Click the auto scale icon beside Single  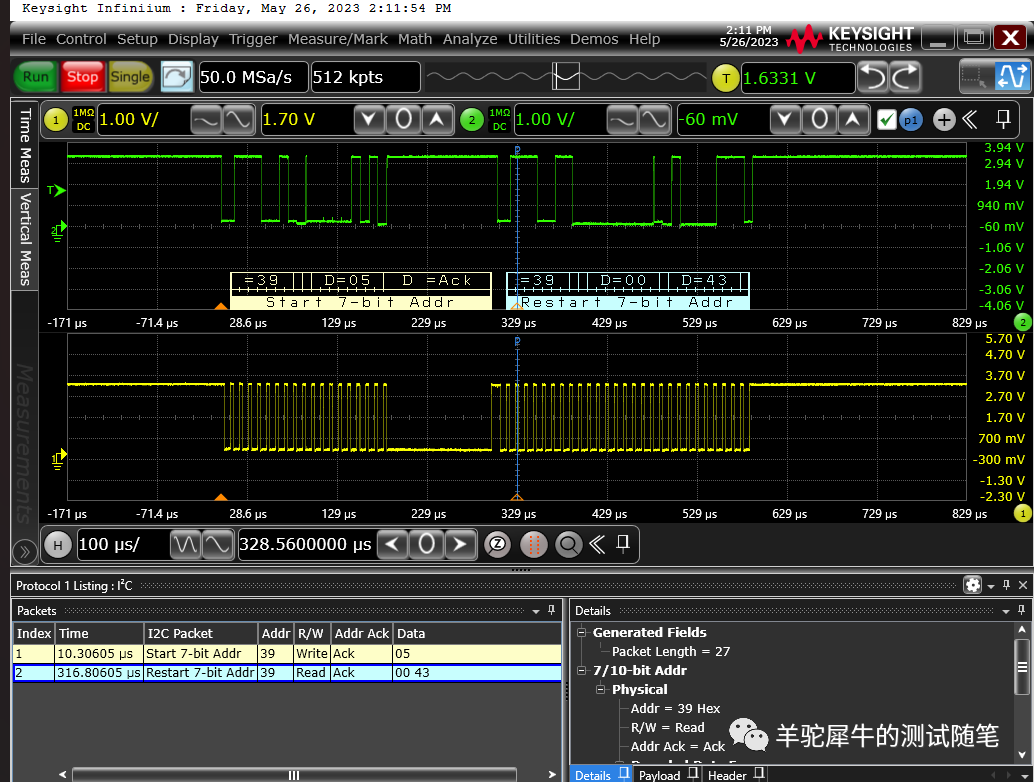[176, 77]
